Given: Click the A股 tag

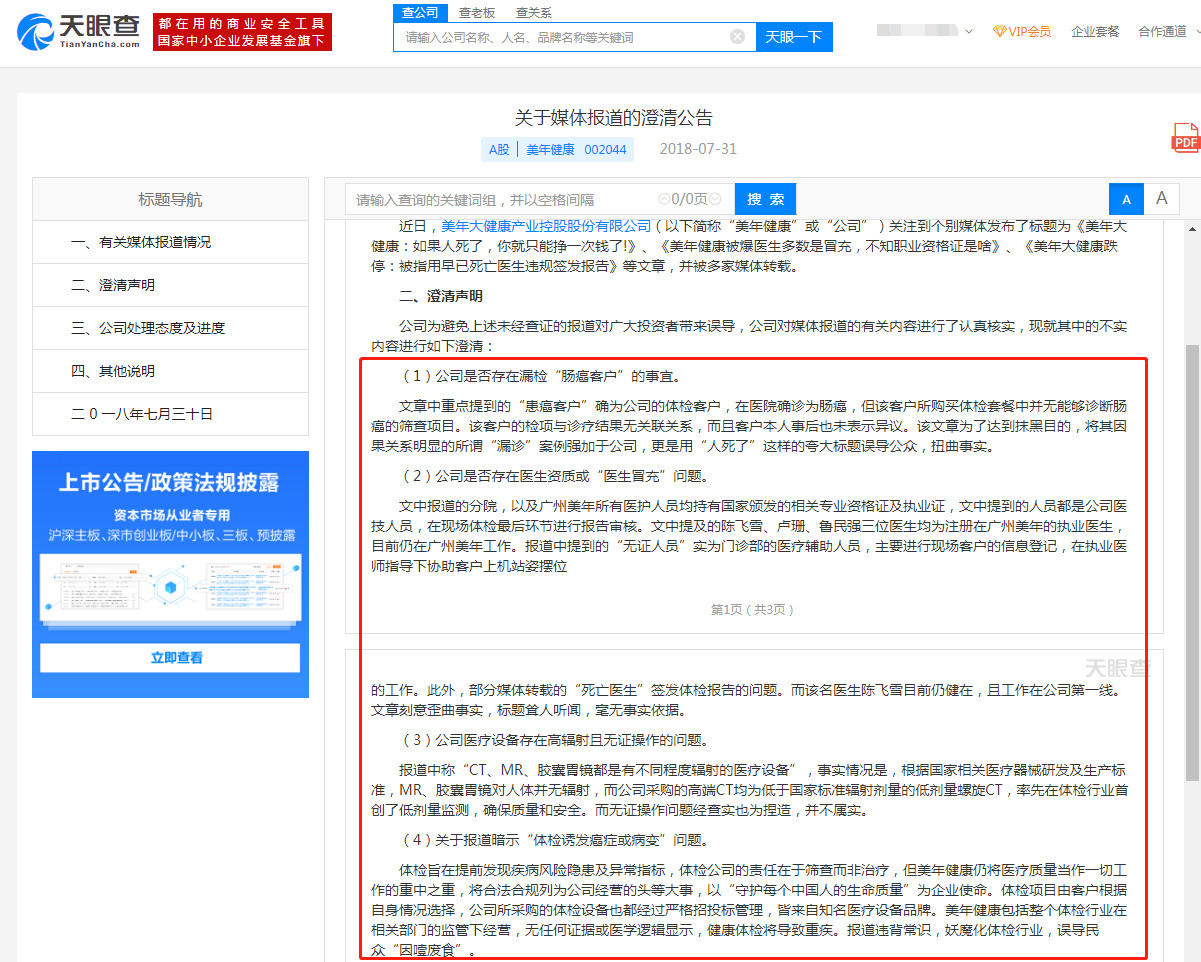Looking at the screenshot, I should coord(499,150).
